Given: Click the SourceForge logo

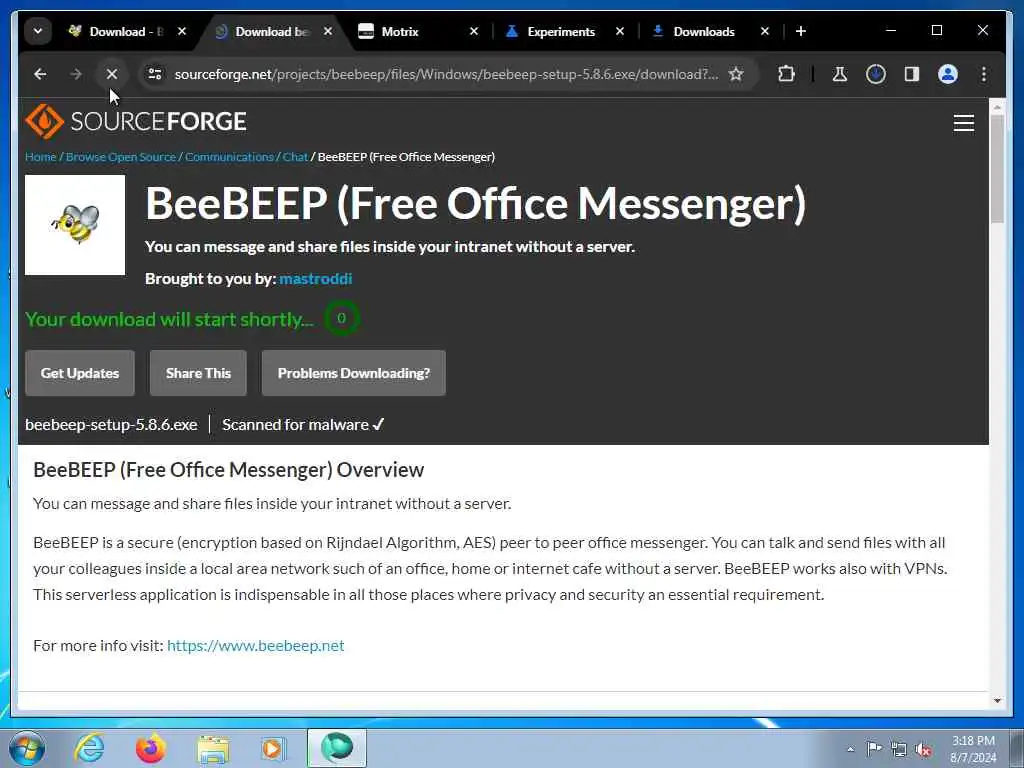Looking at the screenshot, I should click(x=136, y=121).
